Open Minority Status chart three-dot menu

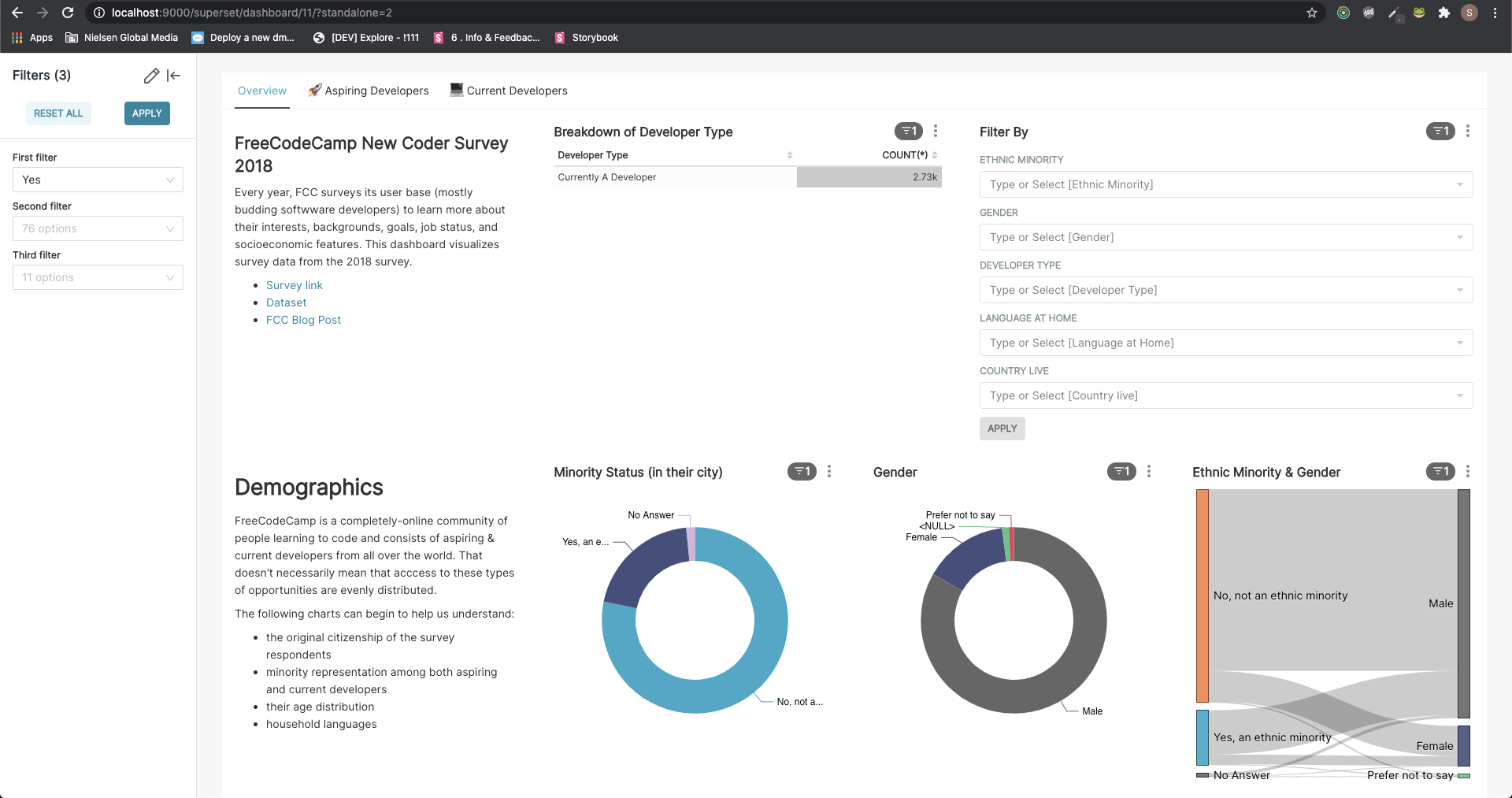829,472
